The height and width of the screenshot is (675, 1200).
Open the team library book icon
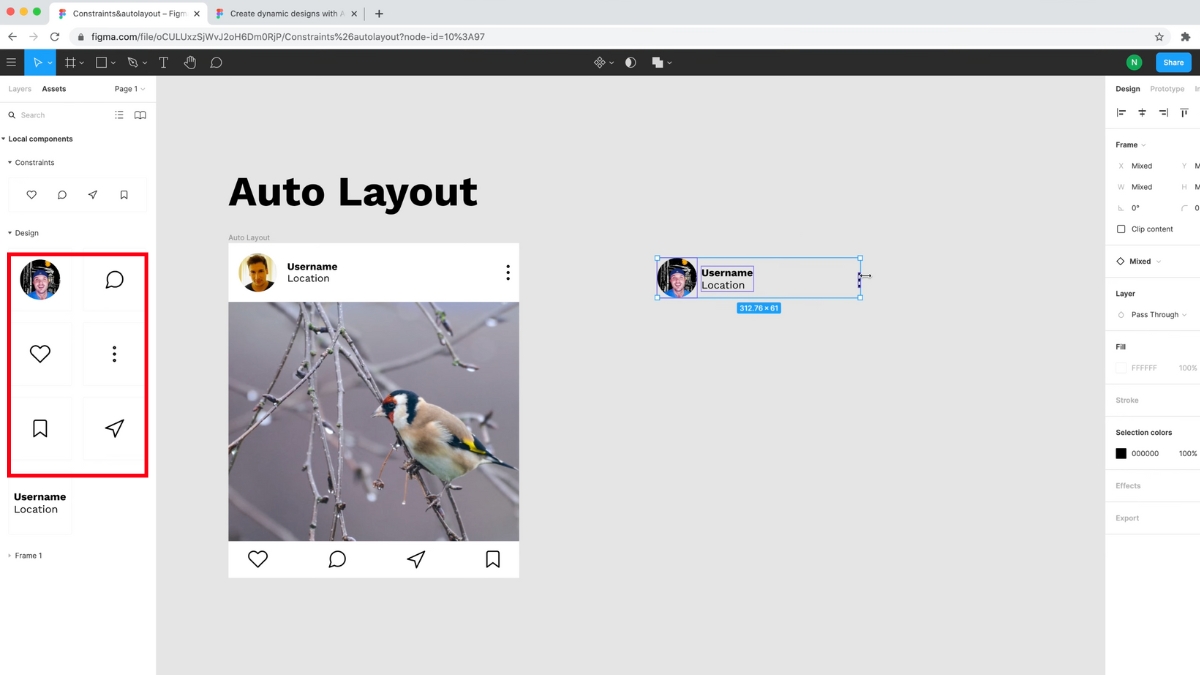(140, 115)
